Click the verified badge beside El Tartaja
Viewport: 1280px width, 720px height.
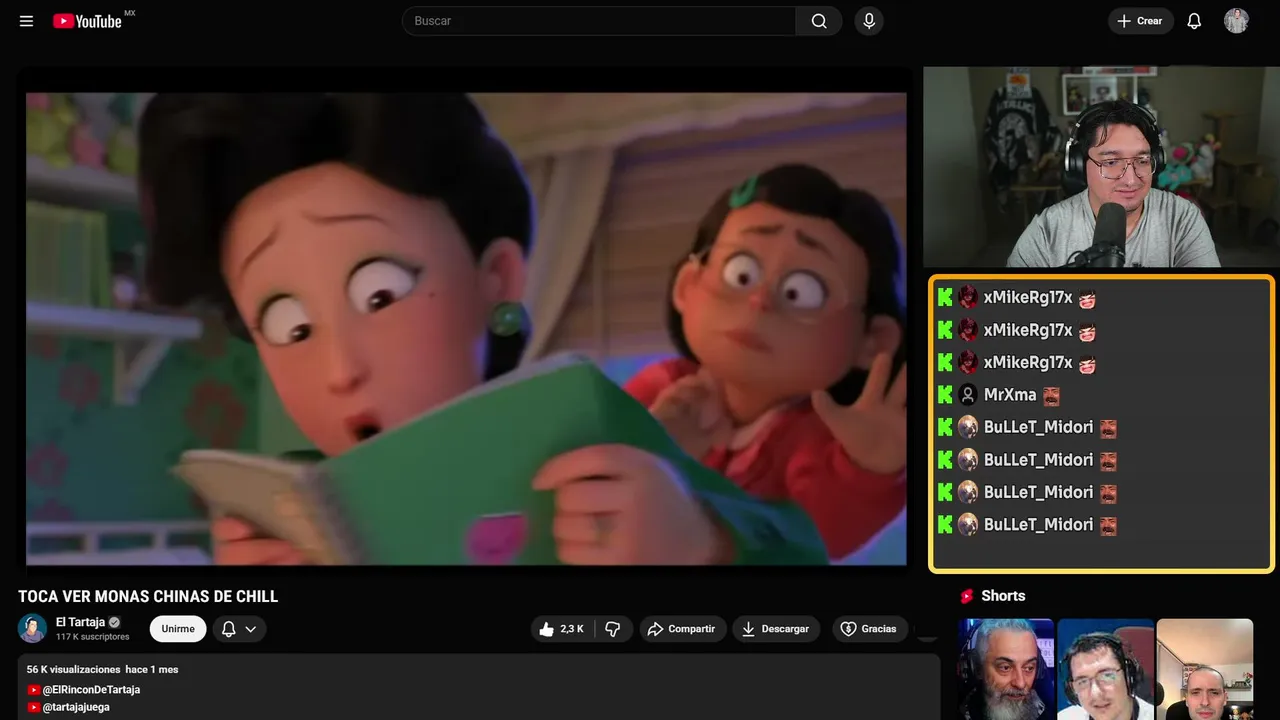coord(115,622)
